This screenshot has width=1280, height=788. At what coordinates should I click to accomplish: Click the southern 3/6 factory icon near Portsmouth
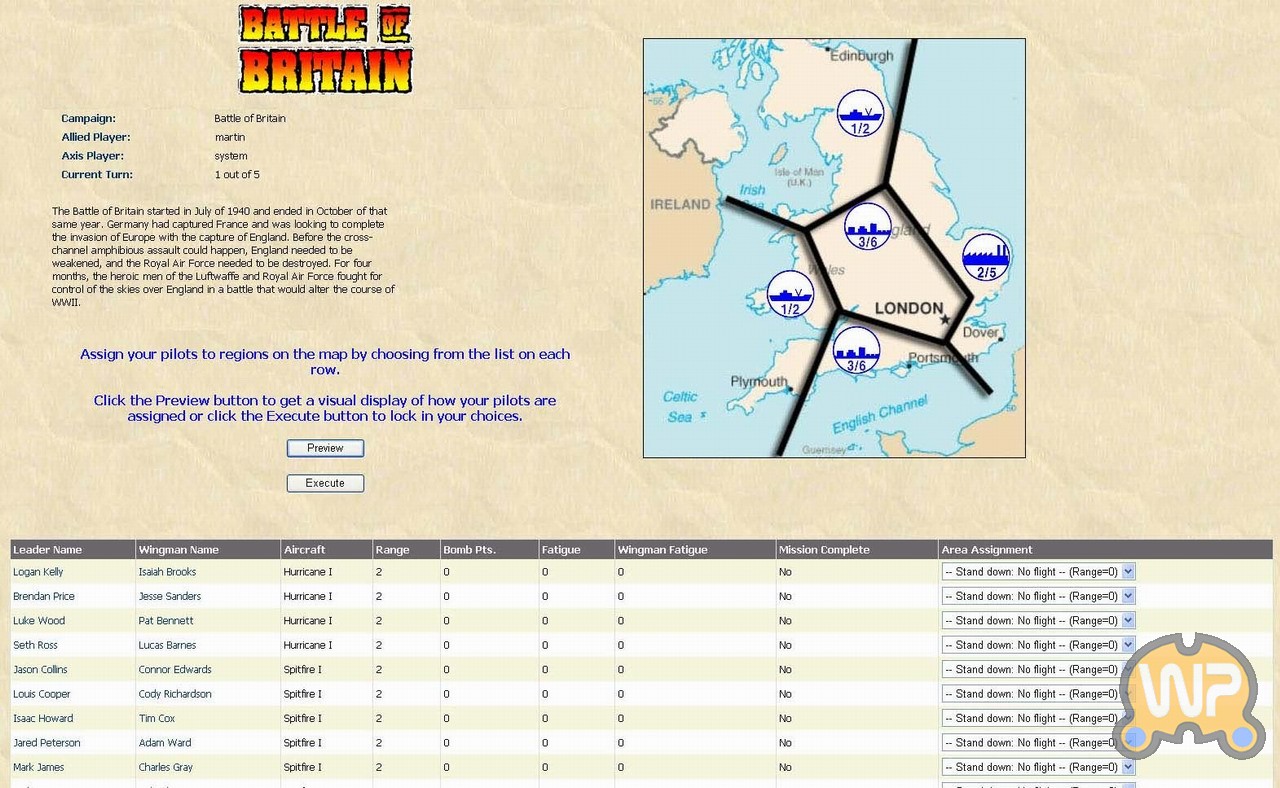[856, 350]
